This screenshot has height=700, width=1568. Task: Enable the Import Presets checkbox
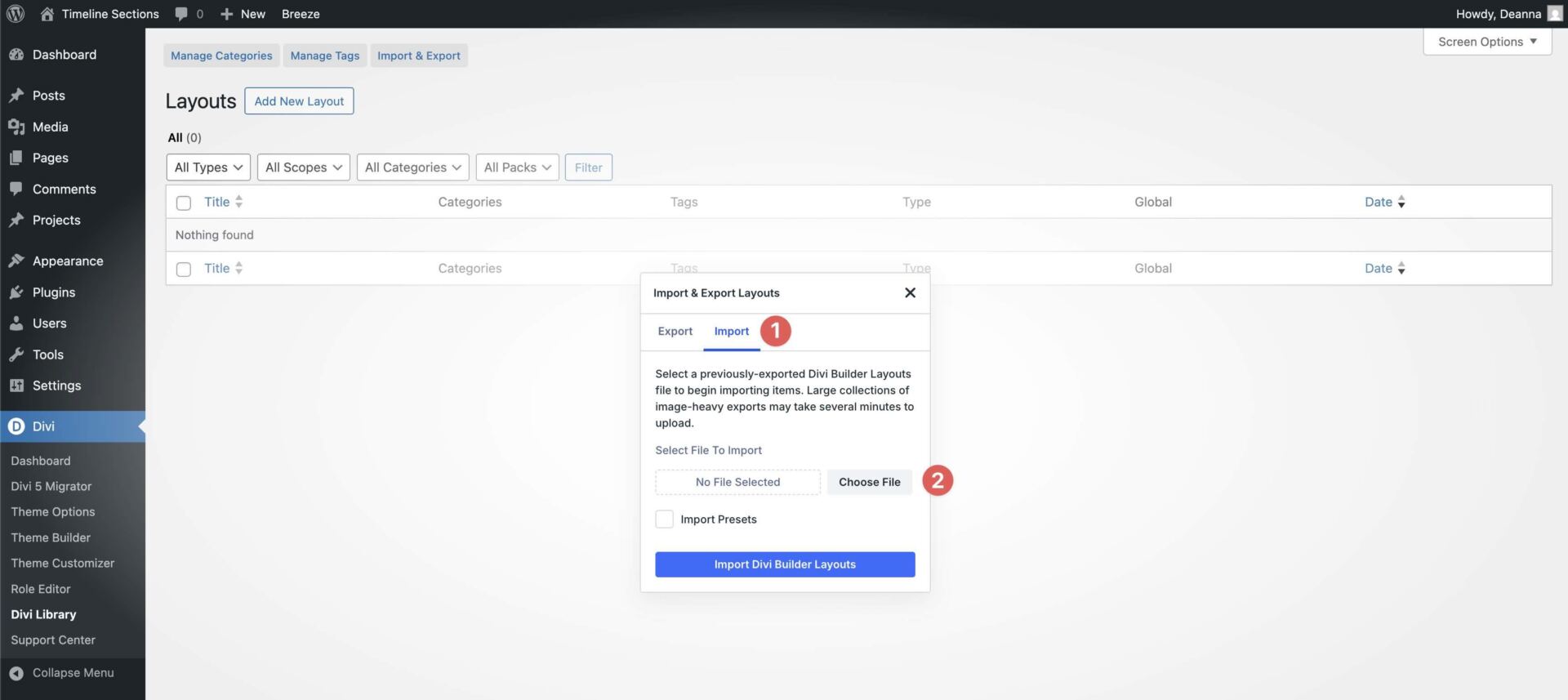tap(665, 519)
